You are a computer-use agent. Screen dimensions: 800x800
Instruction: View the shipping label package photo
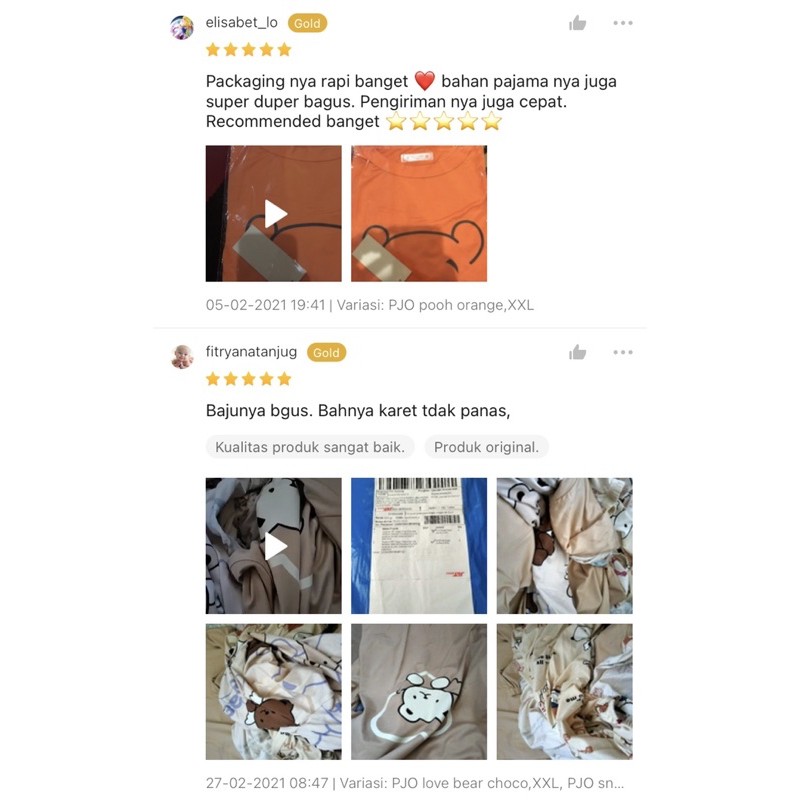pyautogui.click(x=419, y=545)
